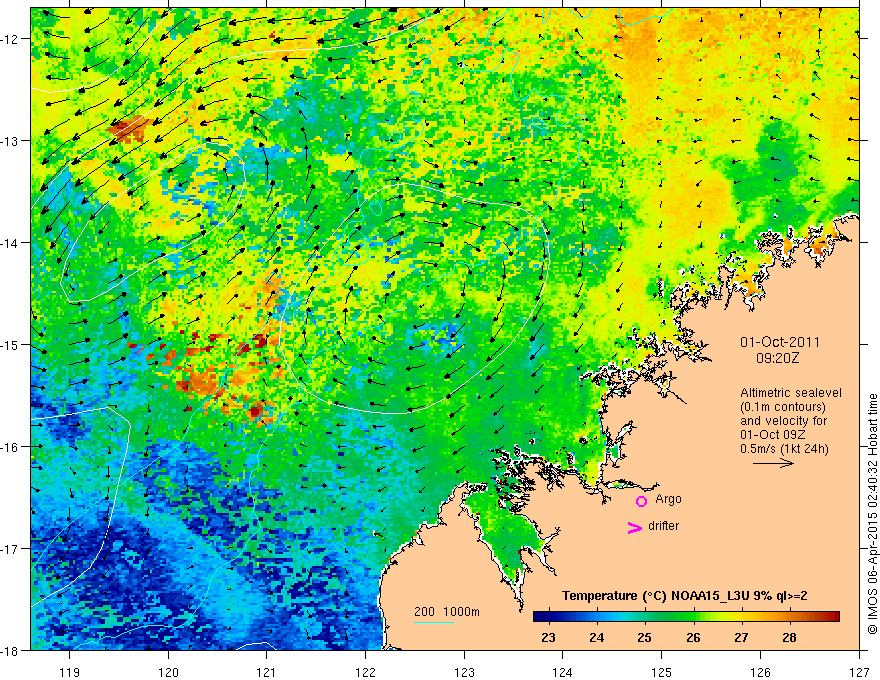Image resolution: width=880 pixels, height=680 pixels.
Task: Click the latitude axis label -18
Action: click(x=11, y=650)
